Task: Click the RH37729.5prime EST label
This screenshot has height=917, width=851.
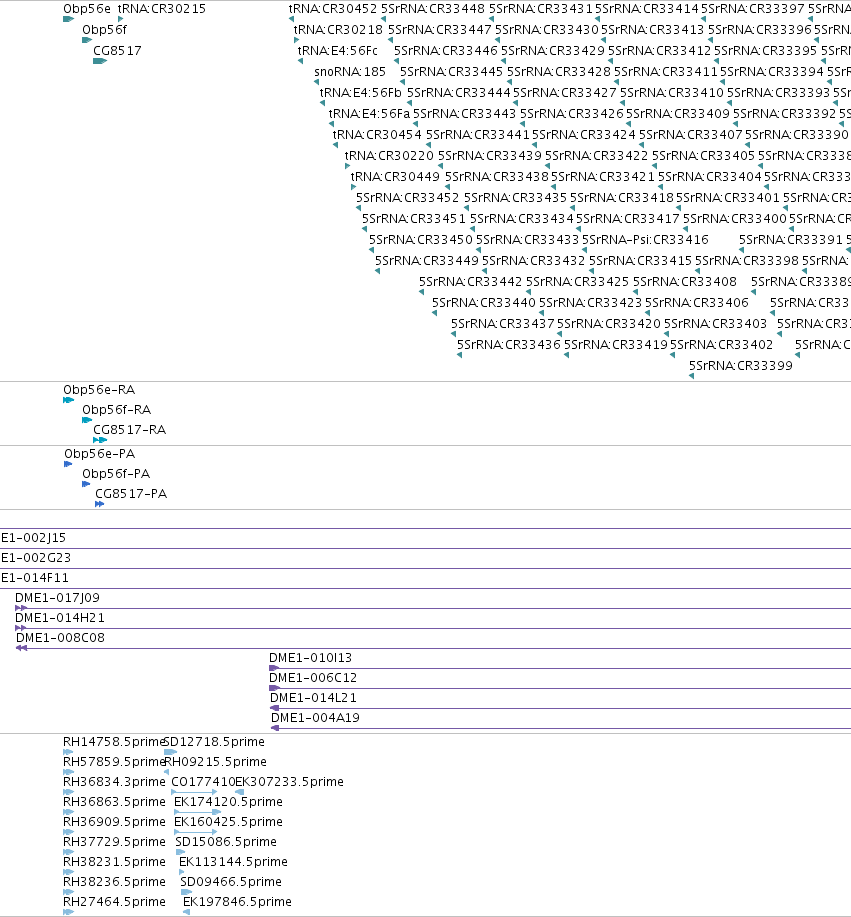Action: [x=114, y=842]
